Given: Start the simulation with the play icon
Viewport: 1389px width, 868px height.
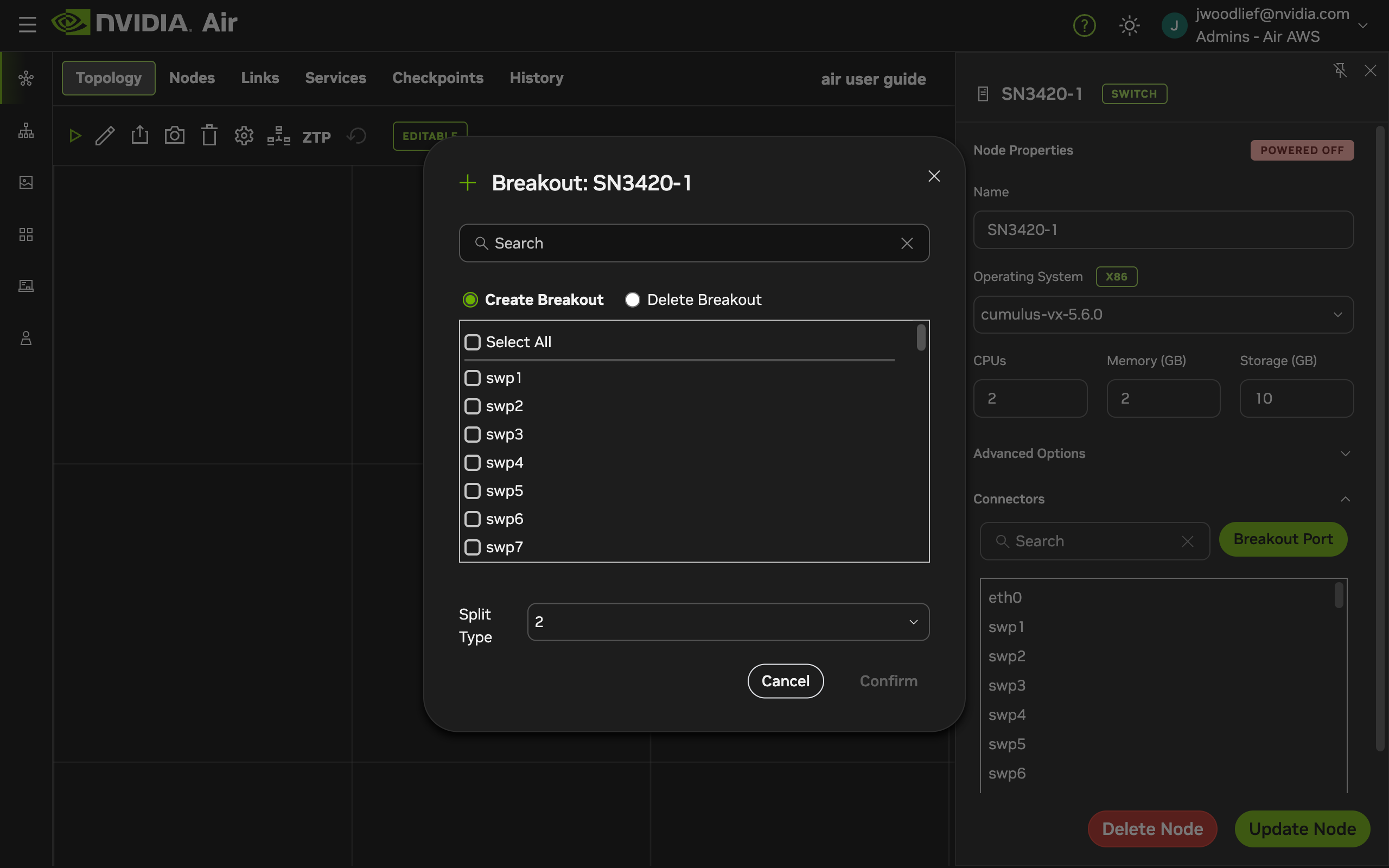Looking at the screenshot, I should pyautogui.click(x=75, y=136).
